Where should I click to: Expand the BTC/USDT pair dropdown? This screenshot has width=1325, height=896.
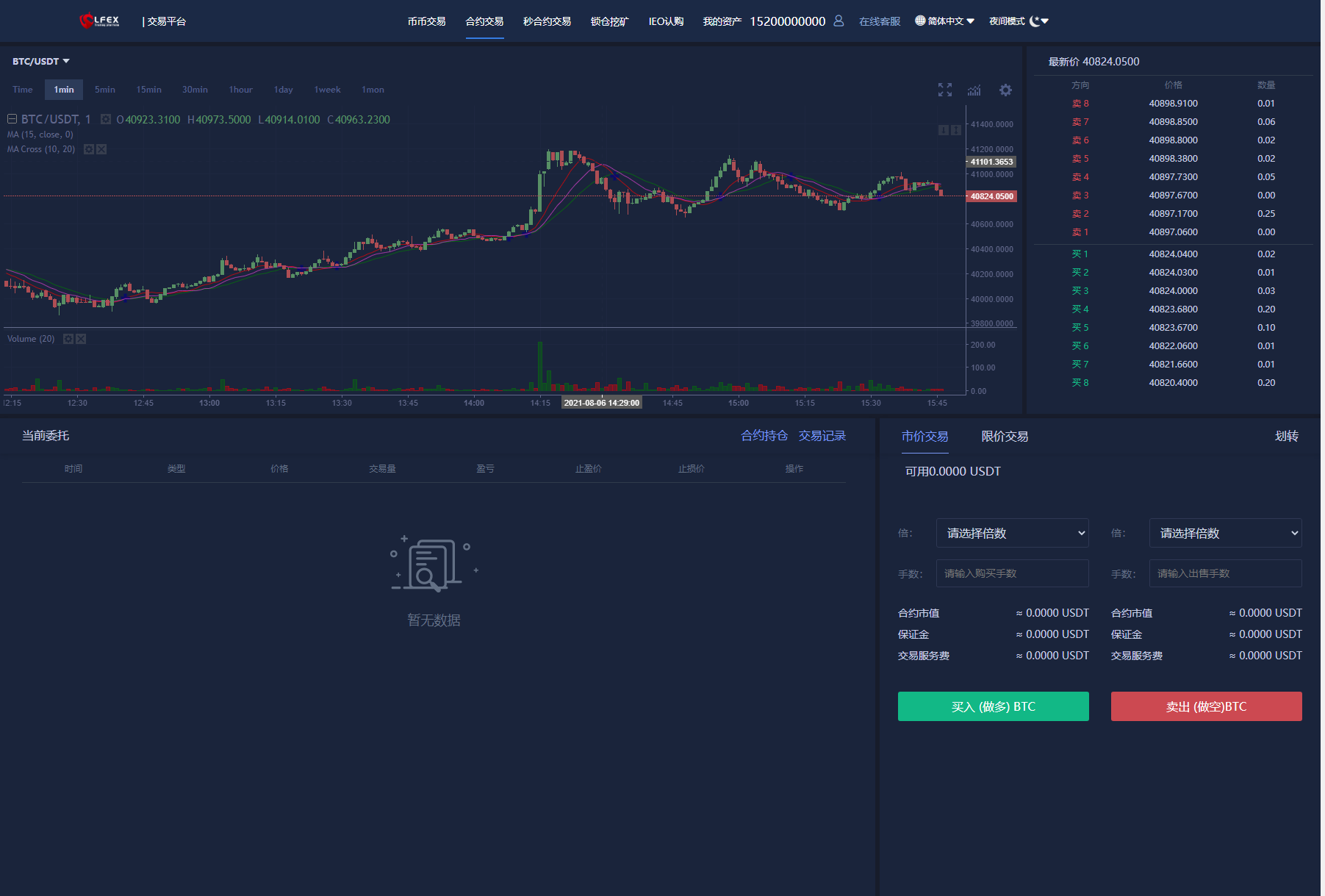point(41,61)
